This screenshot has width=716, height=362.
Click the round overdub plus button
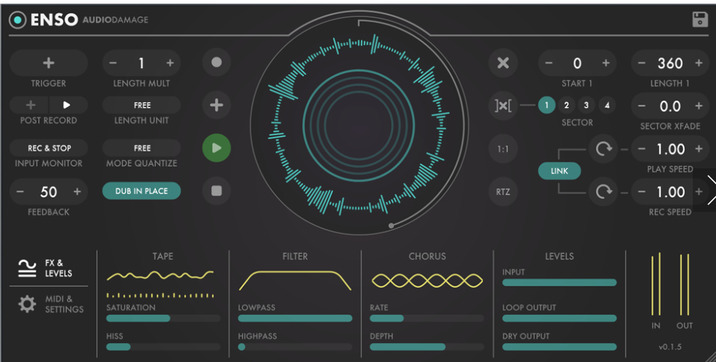(x=216, y=105)
